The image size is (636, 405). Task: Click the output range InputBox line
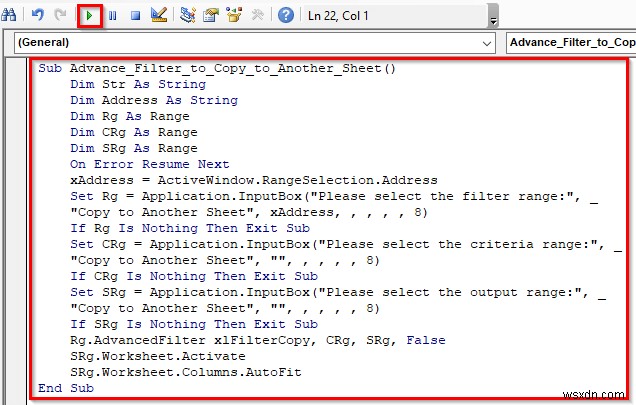point(338,293)
